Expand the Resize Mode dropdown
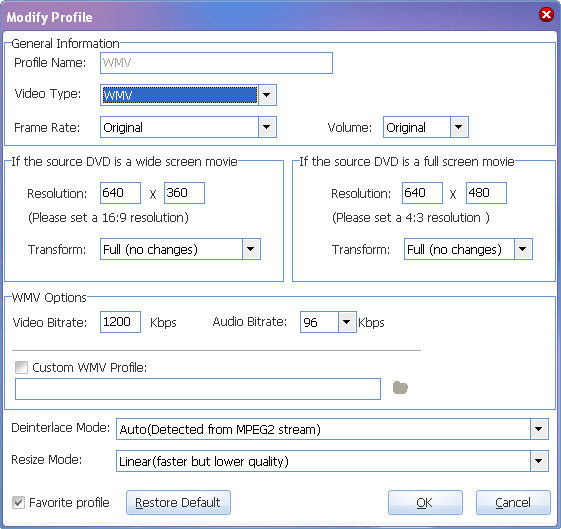This screenshot has height=529, width=561. (539, 461)
